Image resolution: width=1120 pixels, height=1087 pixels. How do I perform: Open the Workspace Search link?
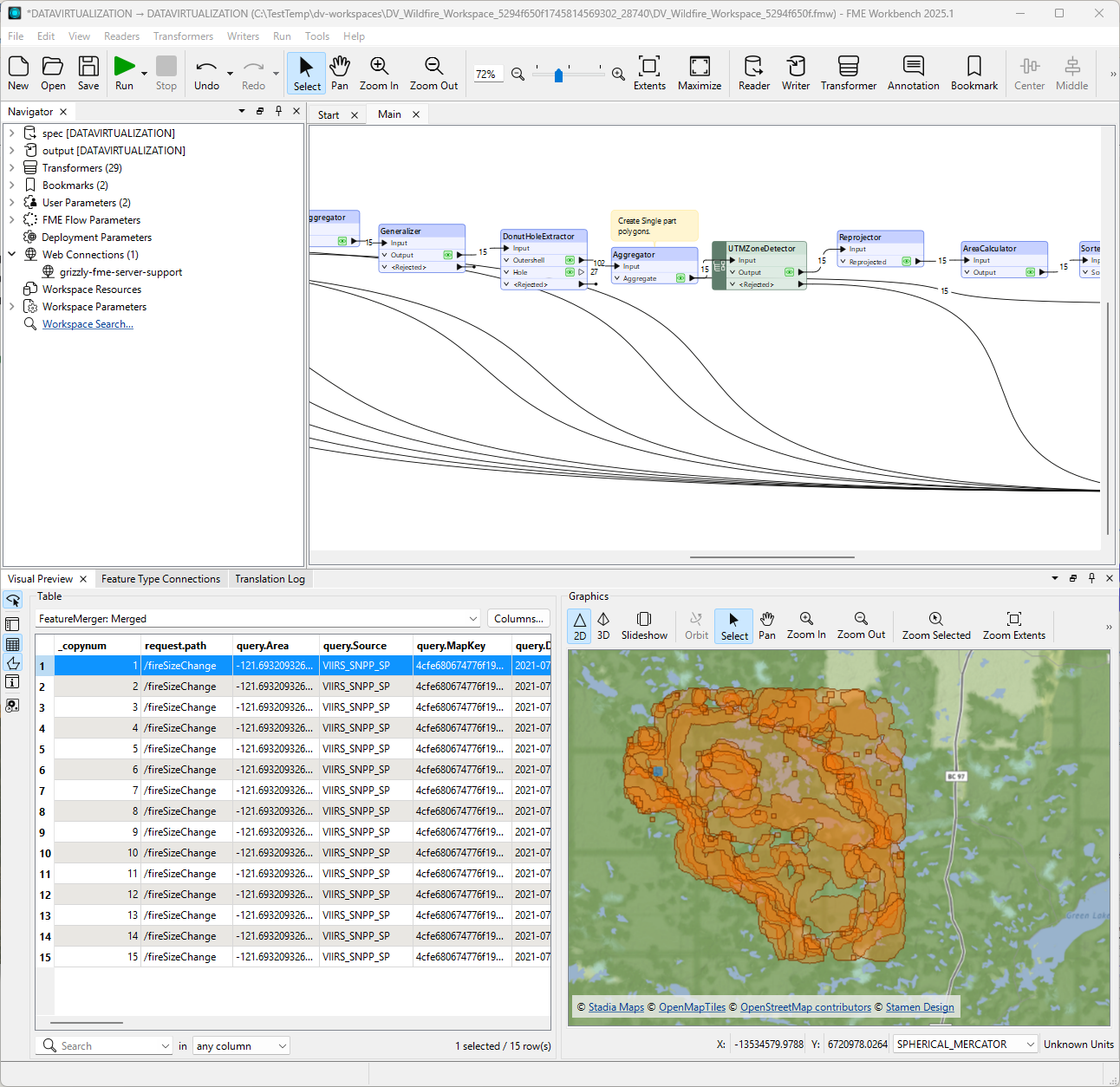(88, 324)
